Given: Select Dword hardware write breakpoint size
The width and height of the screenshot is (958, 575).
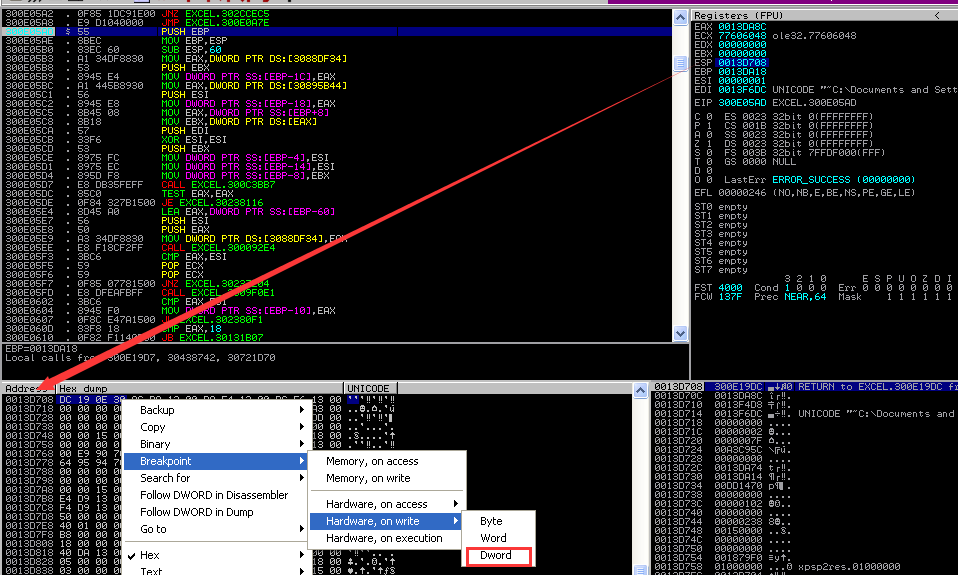Looking at the screenshot, I should (496, 555).
